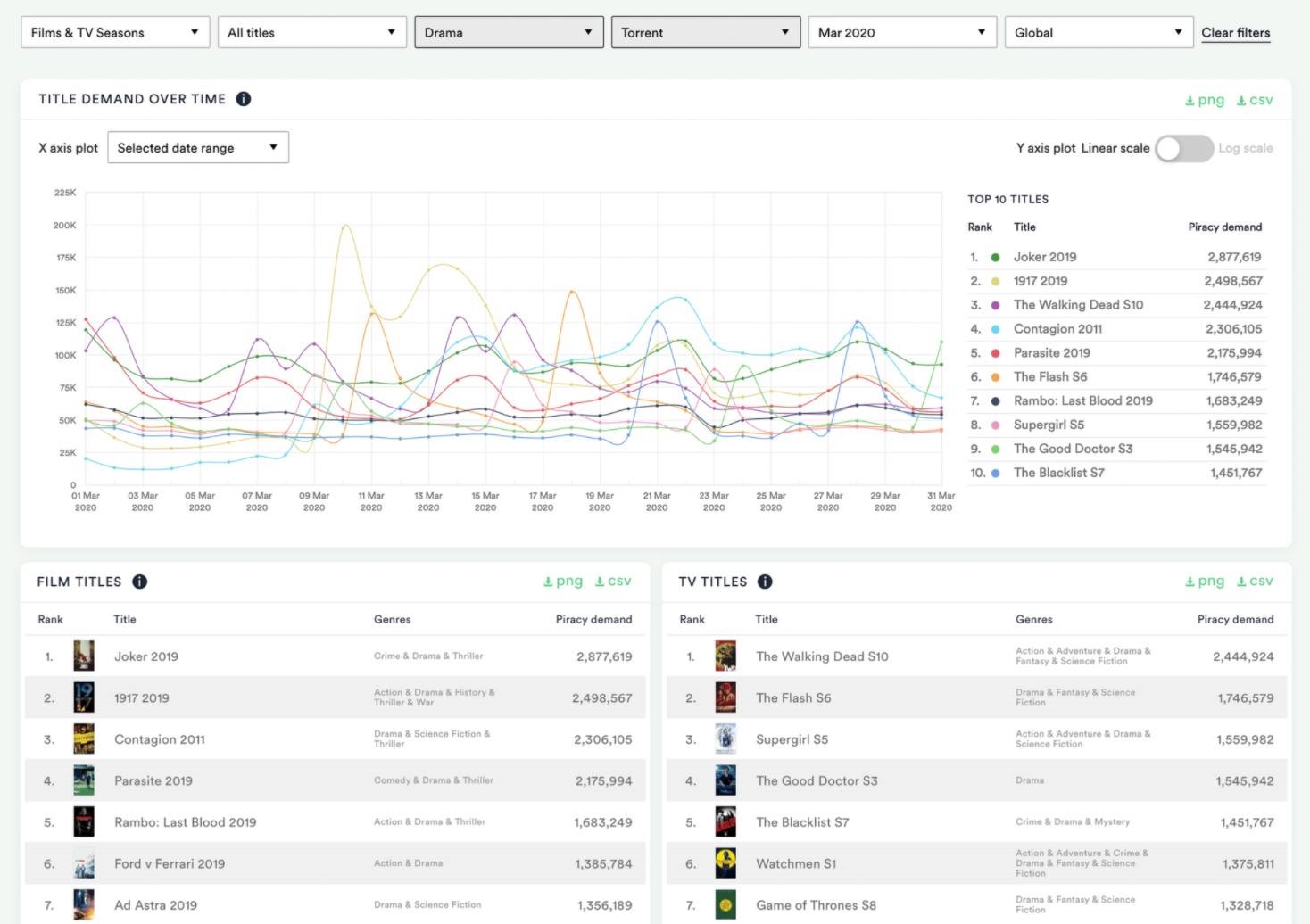Select Joker 2019 in Film Titles table
This screenshot has height=924, width=1310.
click(146, 656)
